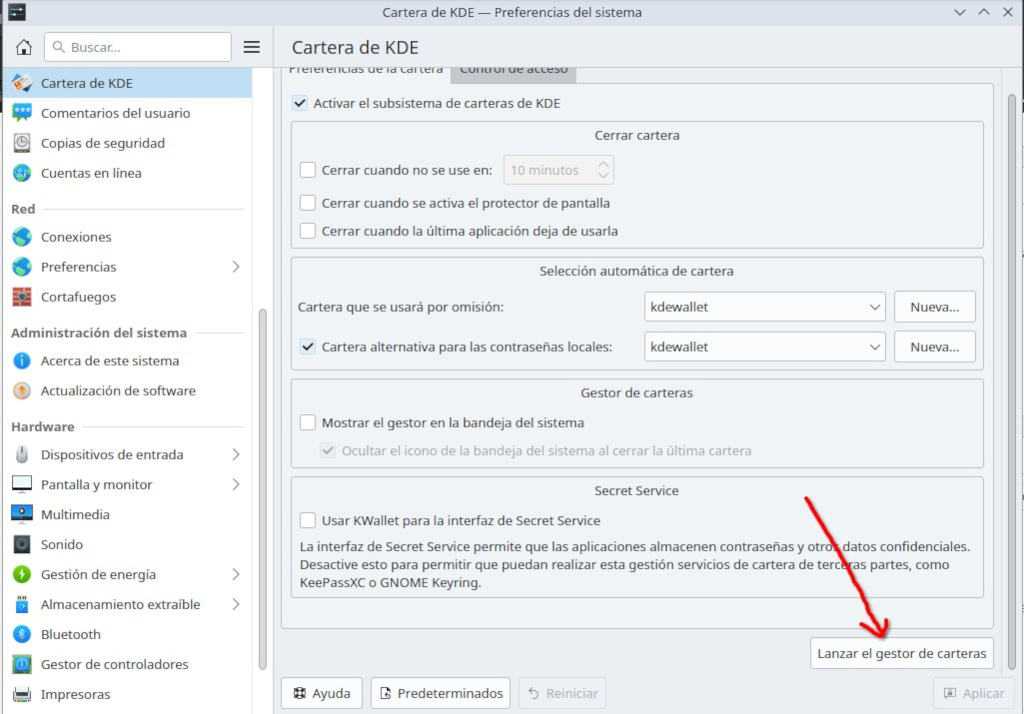Click the 10 minutos time field
Image resolution: width=1024 pixels, height=714 pixels.
point(558,170)
